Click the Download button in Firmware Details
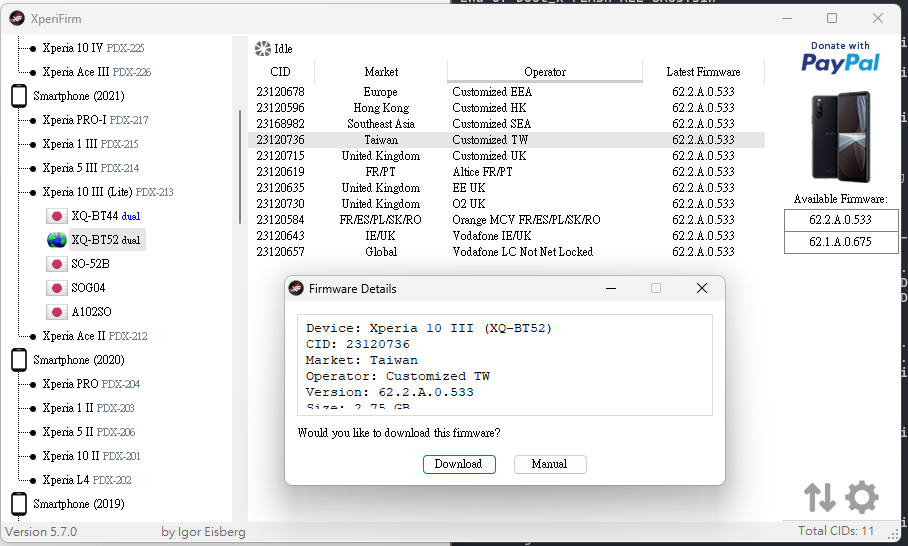 459,464
